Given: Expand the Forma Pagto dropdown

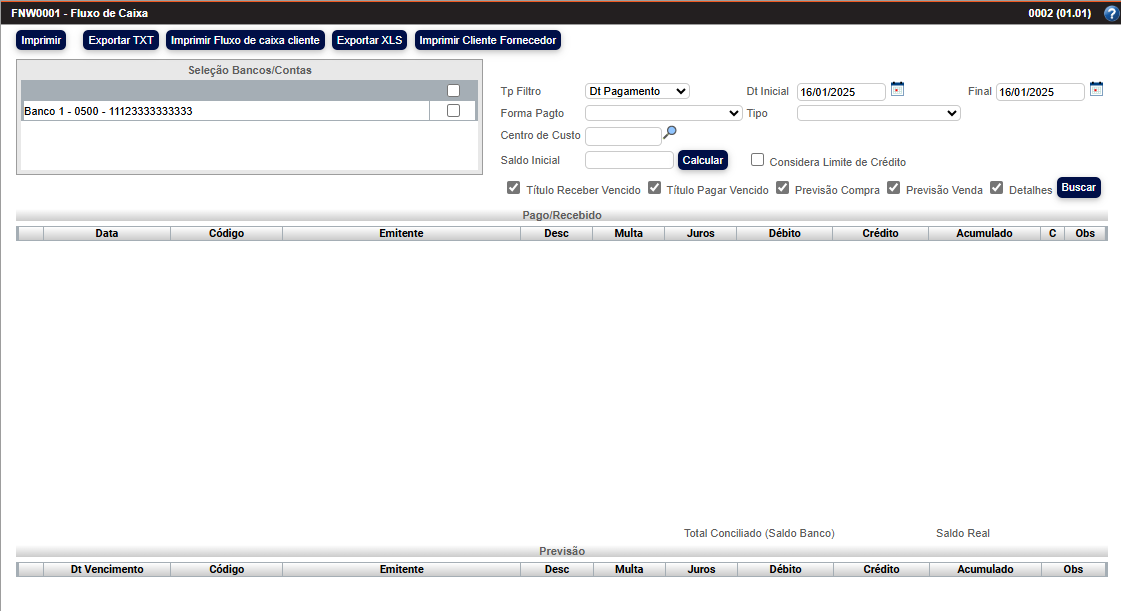Looking at the screenshot, I should click(660, 113).
